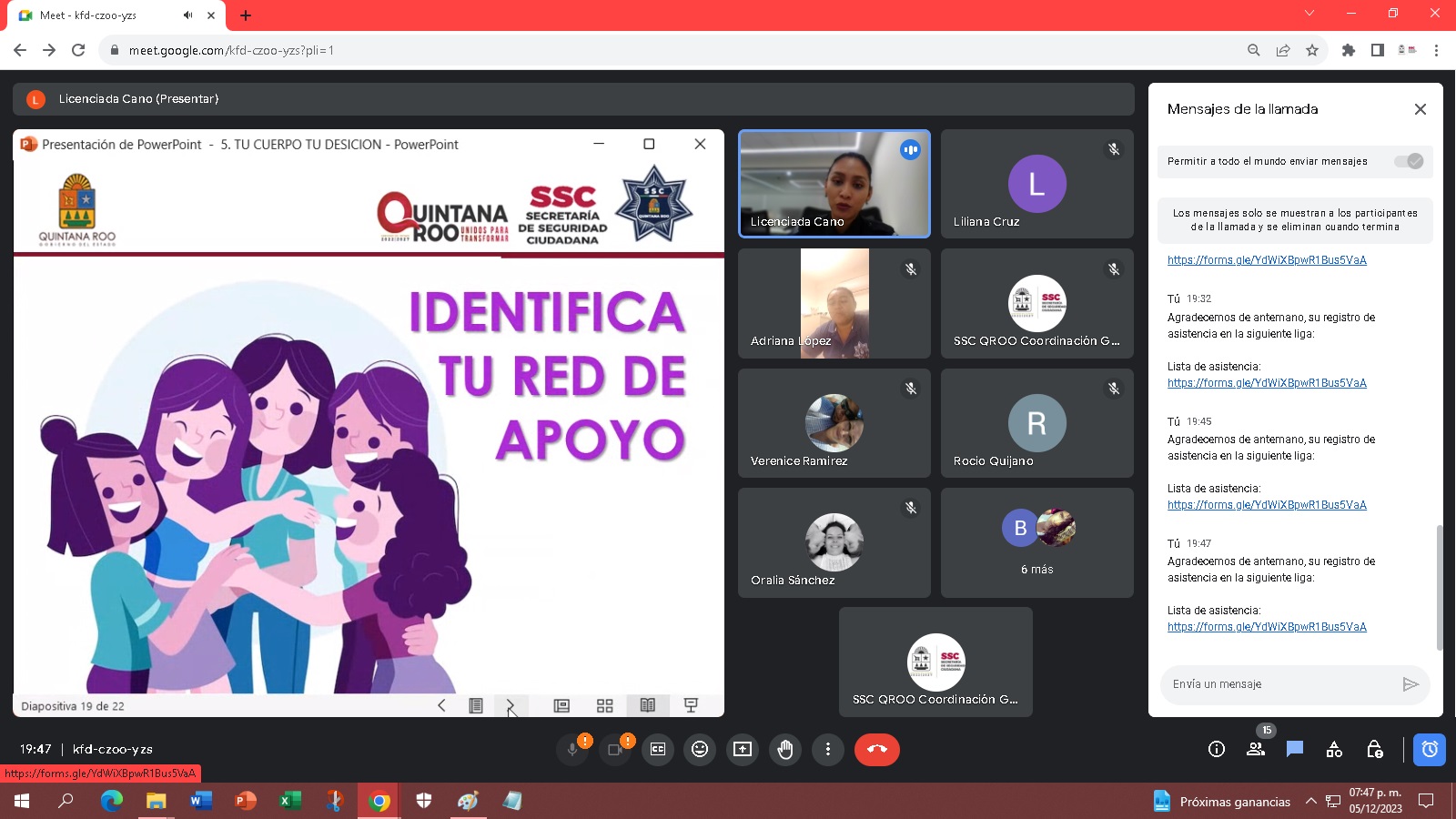Open the Chrome zoom magnifier icon
The height and width of the screenshot is (819, 1456).
pyautogui.click(x=1254, y=50)
